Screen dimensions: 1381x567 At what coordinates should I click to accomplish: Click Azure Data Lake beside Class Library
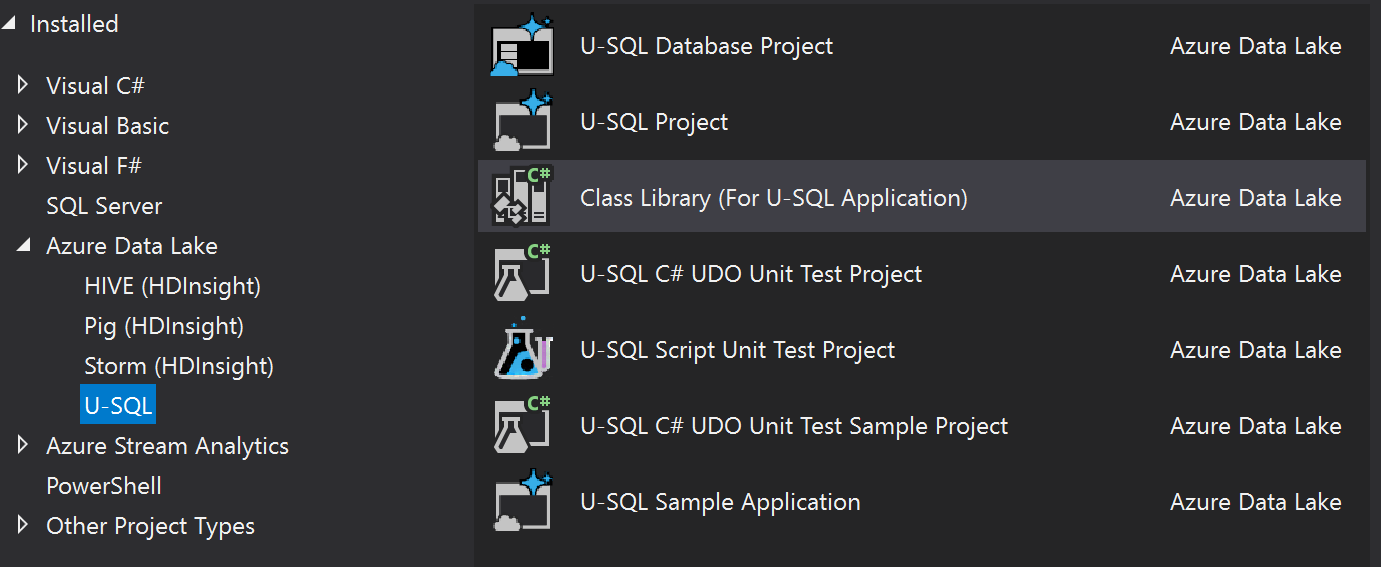coord(1256,198)
